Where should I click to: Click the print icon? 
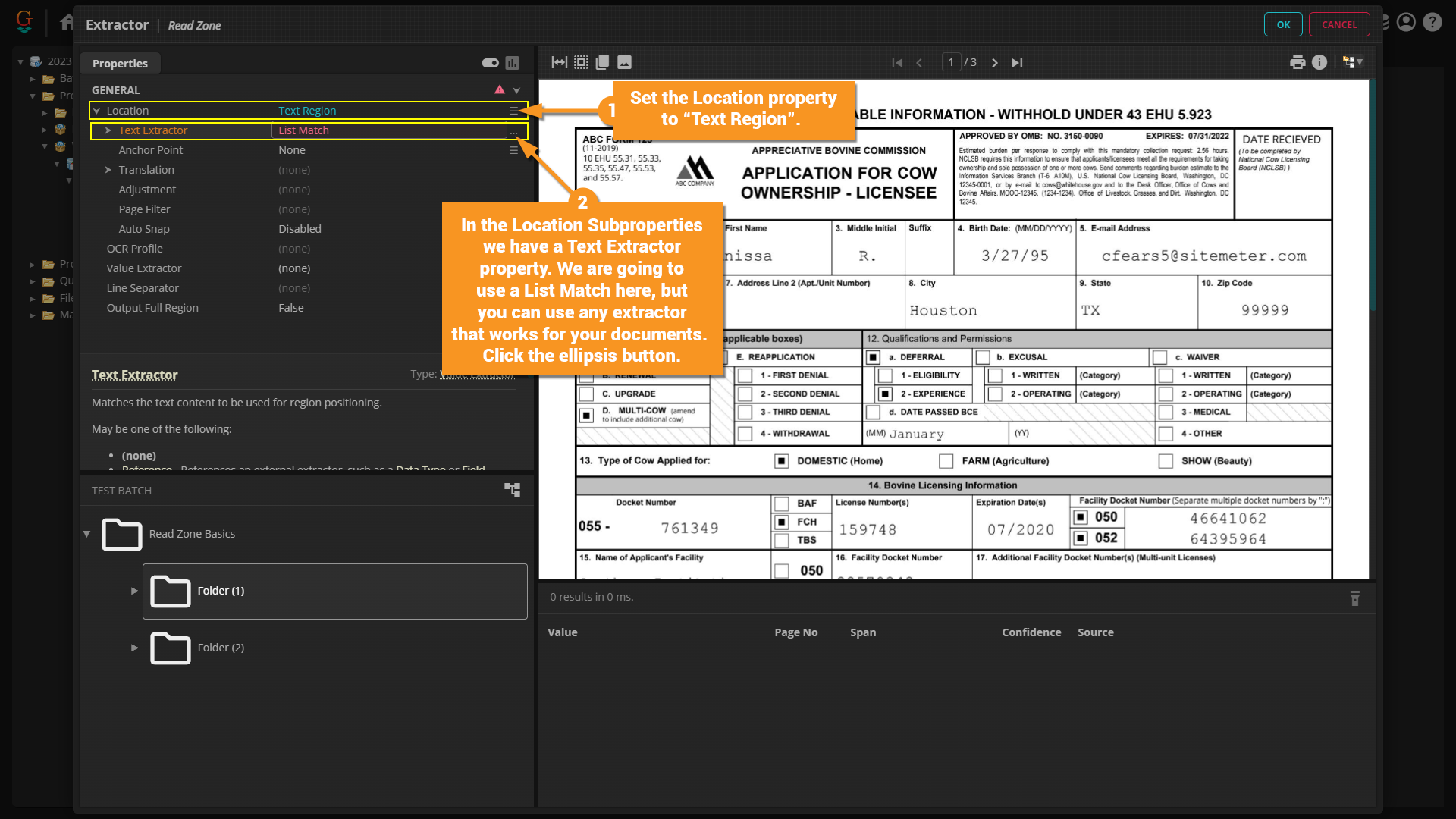[x=1298, y=62]
